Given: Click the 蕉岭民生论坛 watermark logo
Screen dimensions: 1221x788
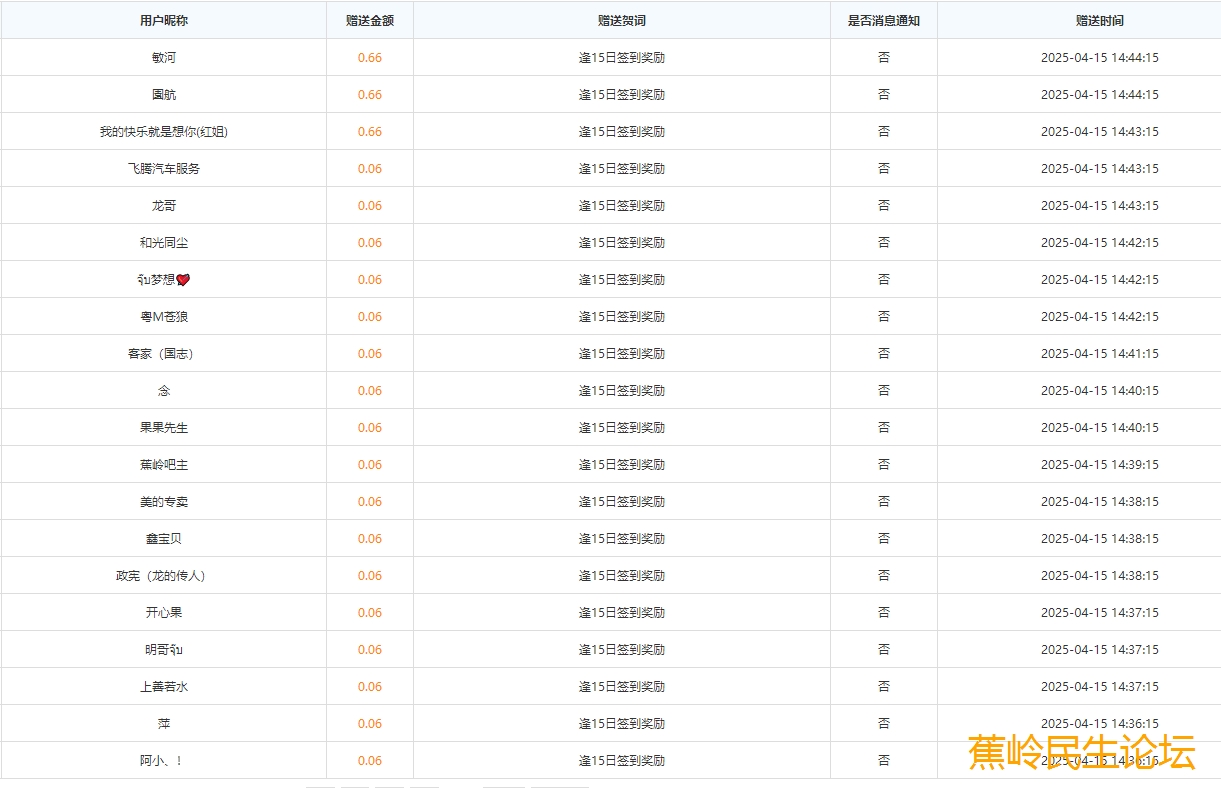Looking at the screenshot, I should click(1081, 752).
